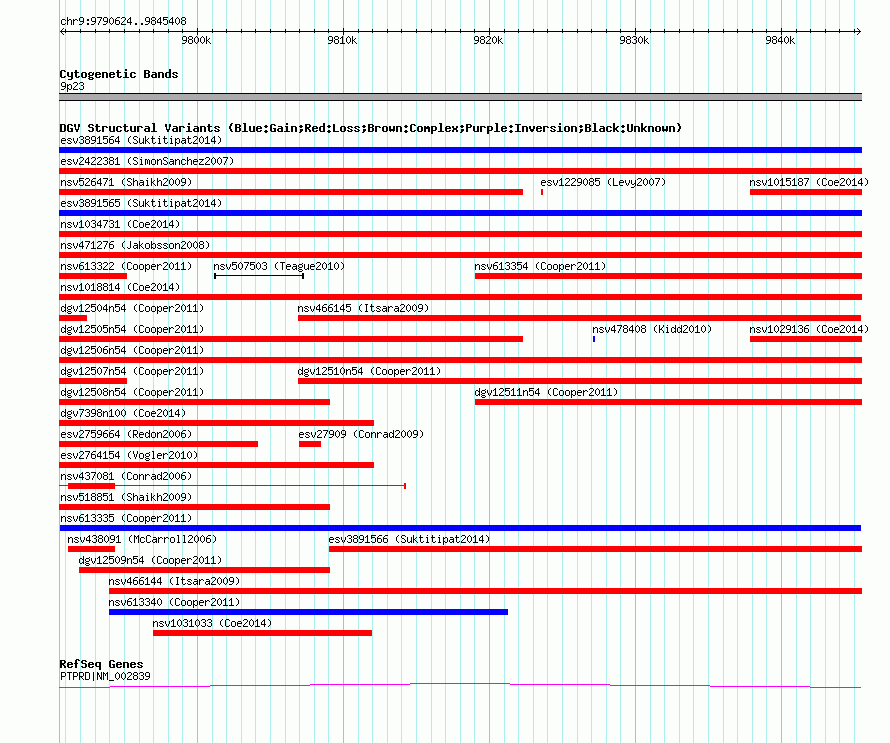The image size is (890, 743).
Task: Click the nsv1015187 (Coe2014) label
Action: [809, 182]
